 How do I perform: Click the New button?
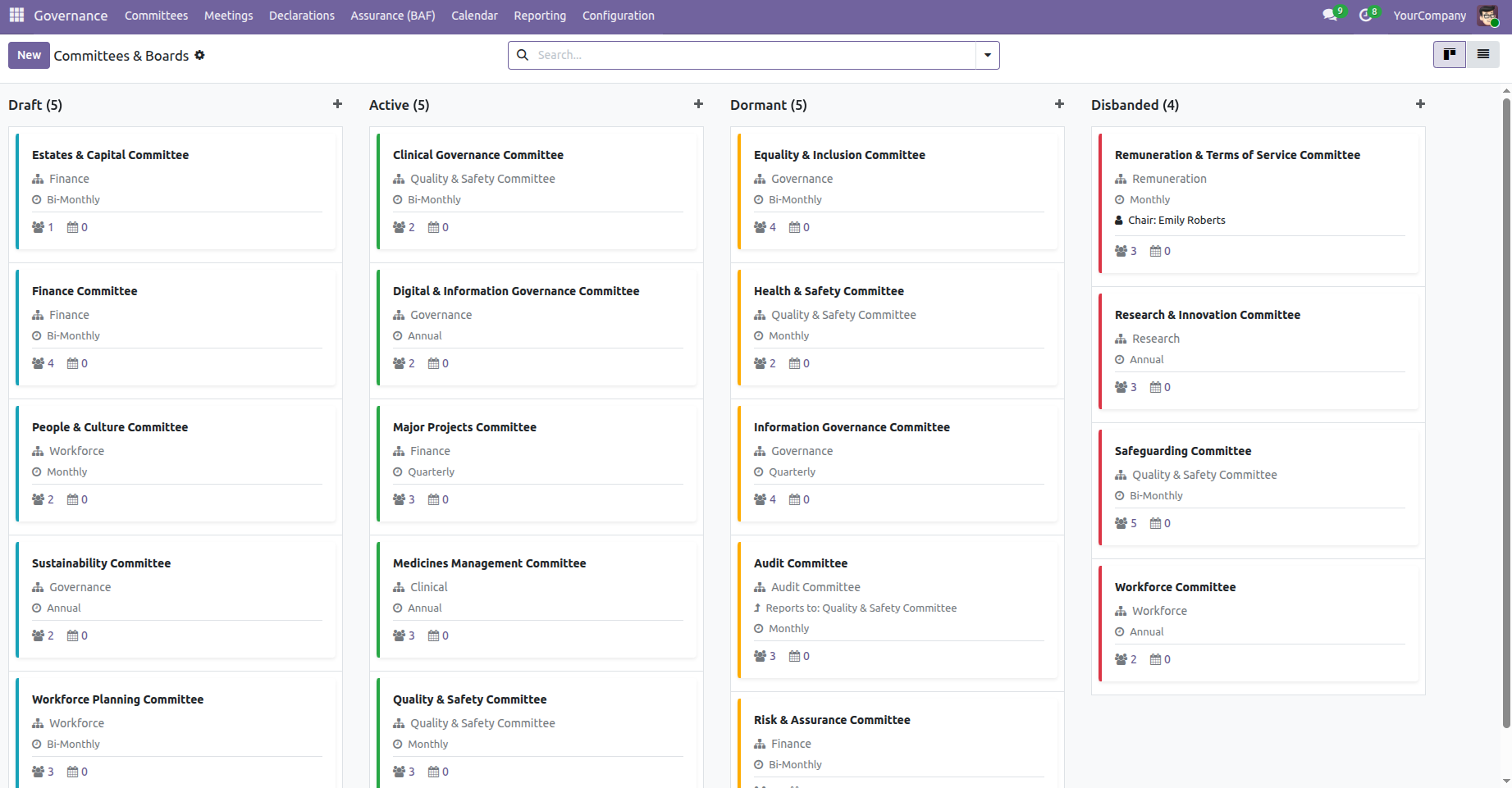click(29, 55)
